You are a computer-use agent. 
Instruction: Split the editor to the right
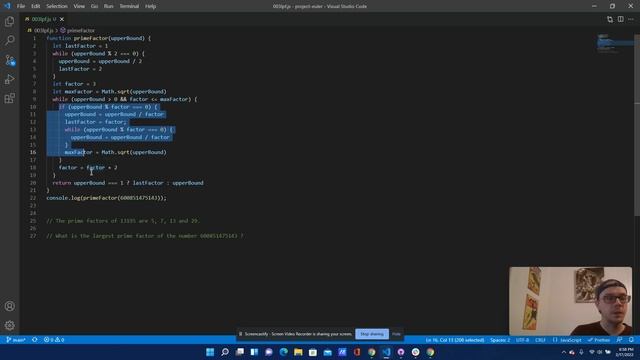point(620,19)
